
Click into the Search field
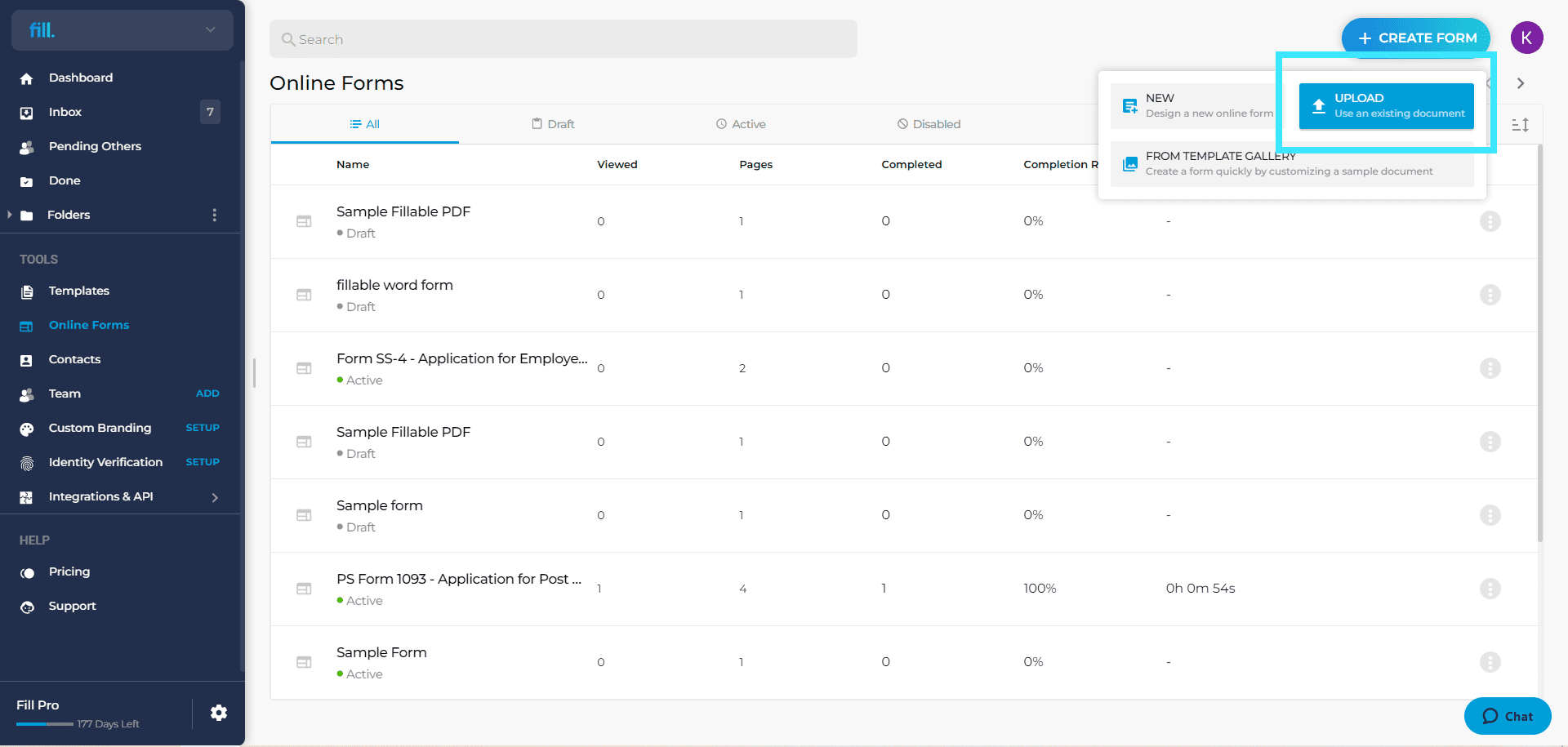coord(563,39)
